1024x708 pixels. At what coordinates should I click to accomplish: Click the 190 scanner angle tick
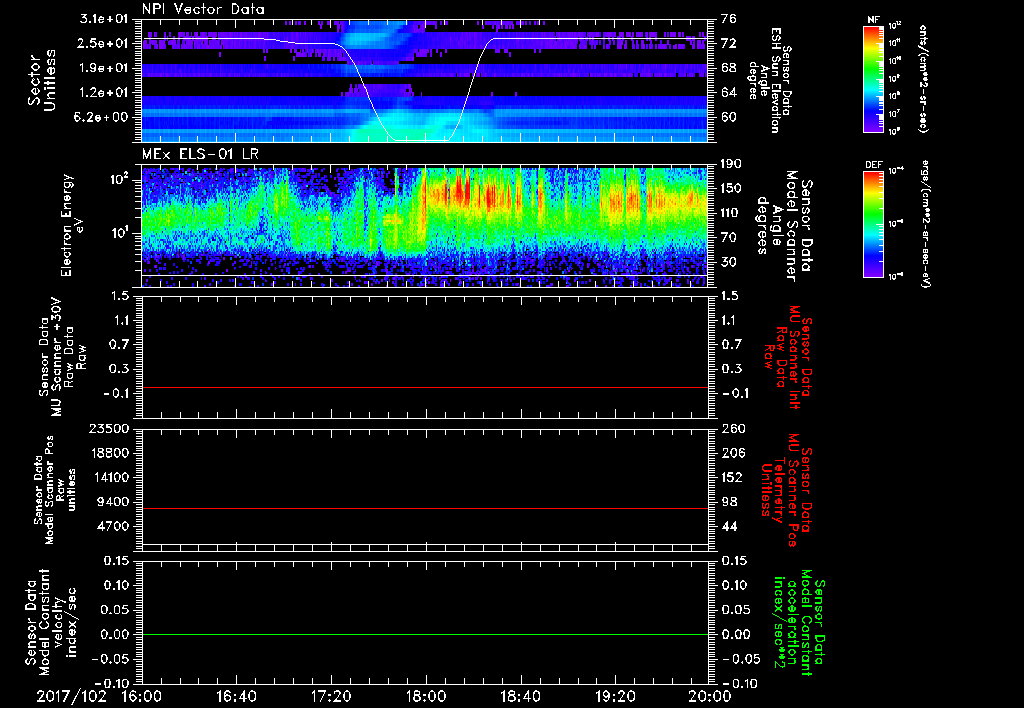tap(732, 164)
